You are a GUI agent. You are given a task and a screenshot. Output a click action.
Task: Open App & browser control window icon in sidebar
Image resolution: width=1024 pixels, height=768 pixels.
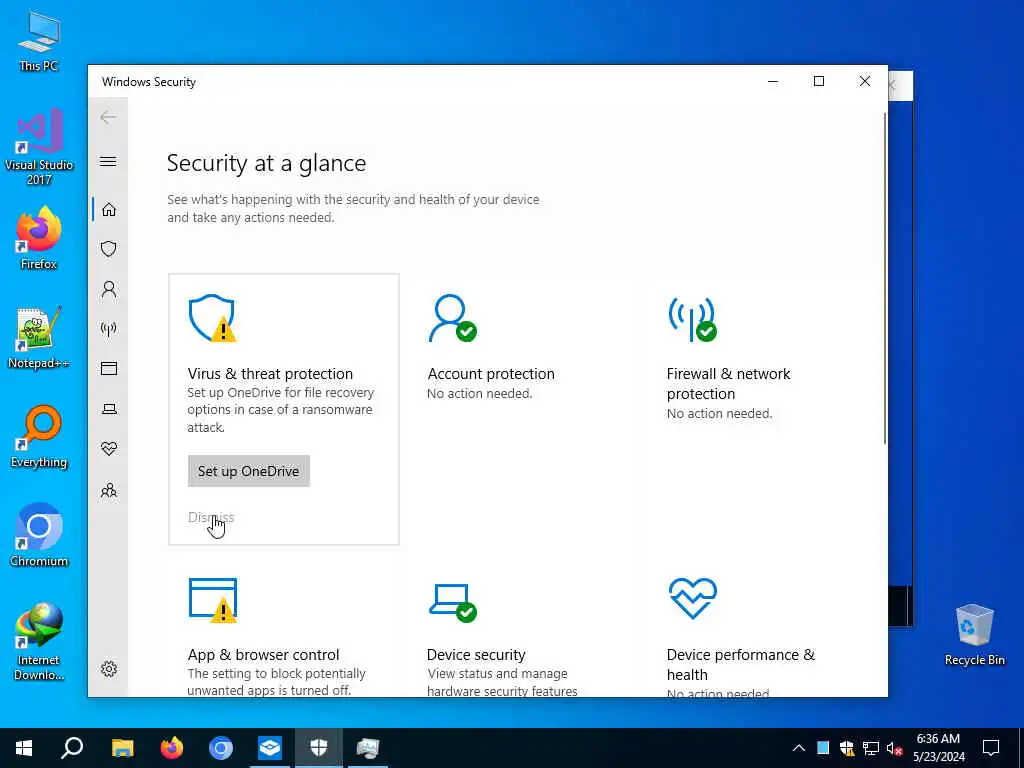coord(108,369)
